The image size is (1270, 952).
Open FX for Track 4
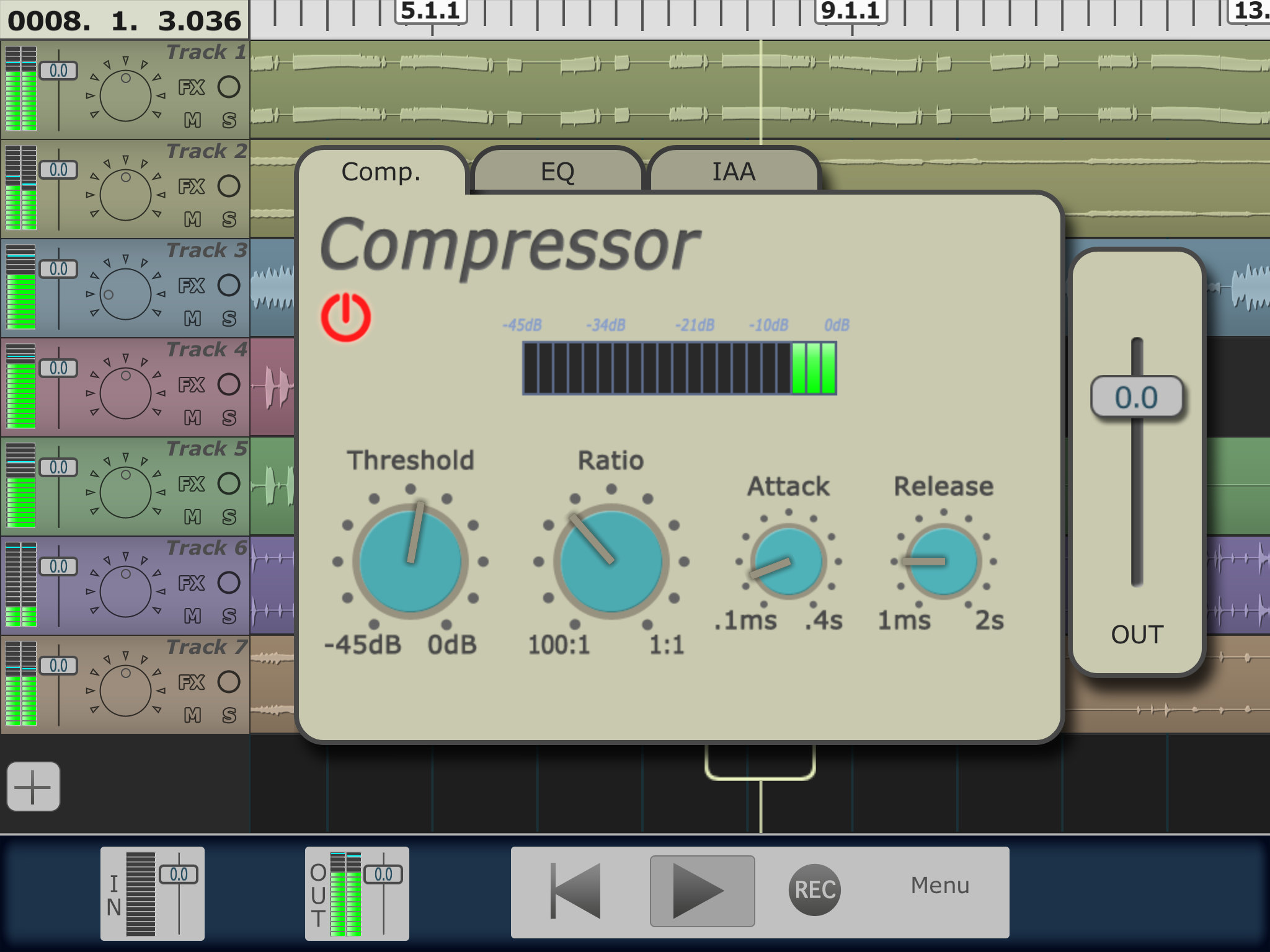click(x=191, y=385)
